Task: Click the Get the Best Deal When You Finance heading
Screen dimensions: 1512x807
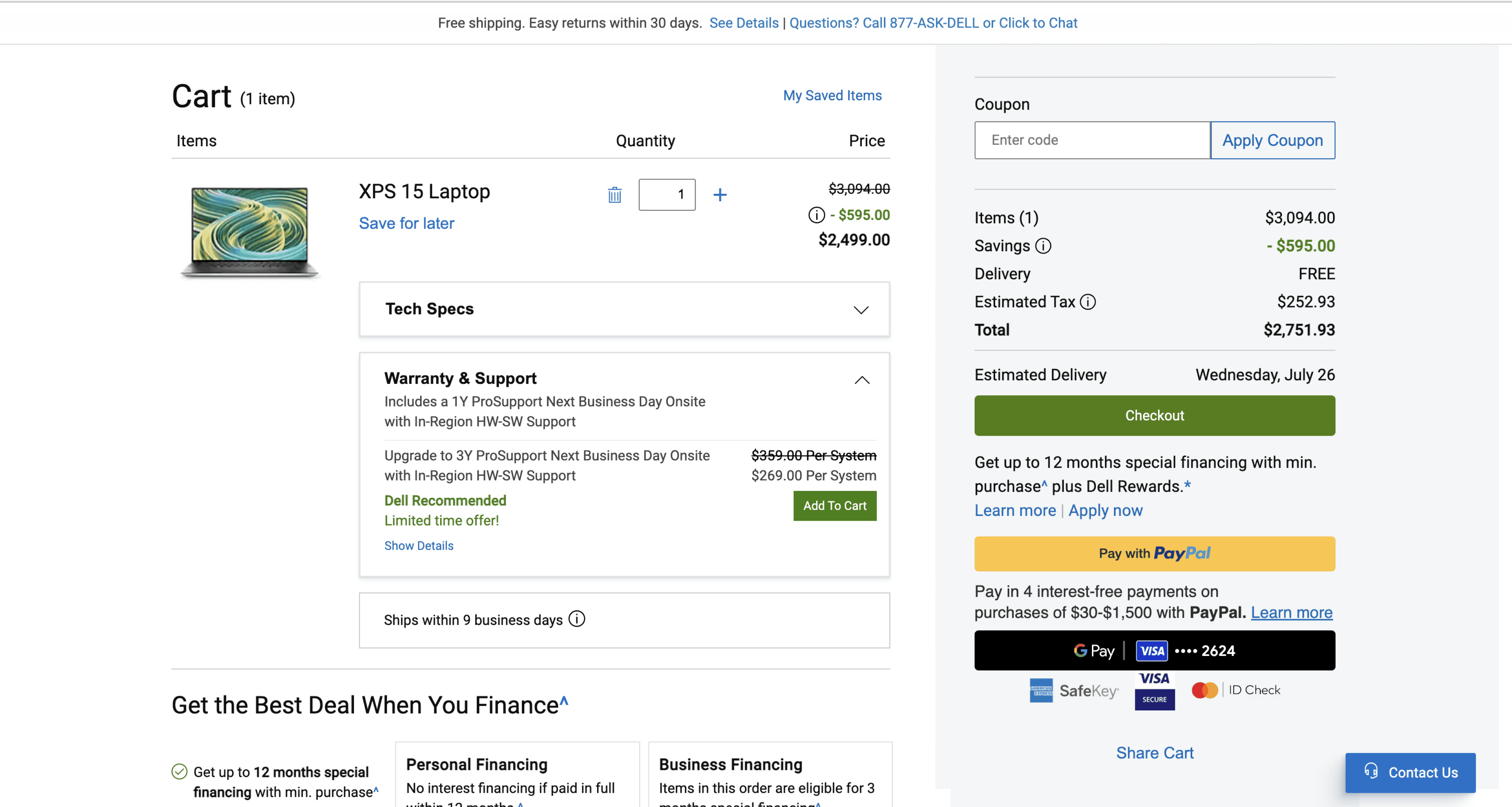Action: pos(370,705)
